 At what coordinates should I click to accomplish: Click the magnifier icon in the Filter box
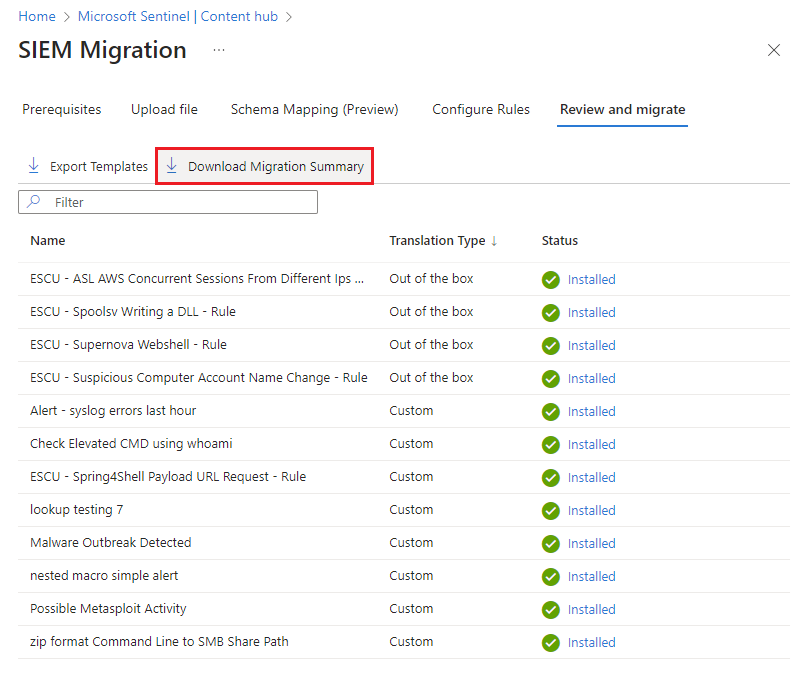tap(34, 201)
